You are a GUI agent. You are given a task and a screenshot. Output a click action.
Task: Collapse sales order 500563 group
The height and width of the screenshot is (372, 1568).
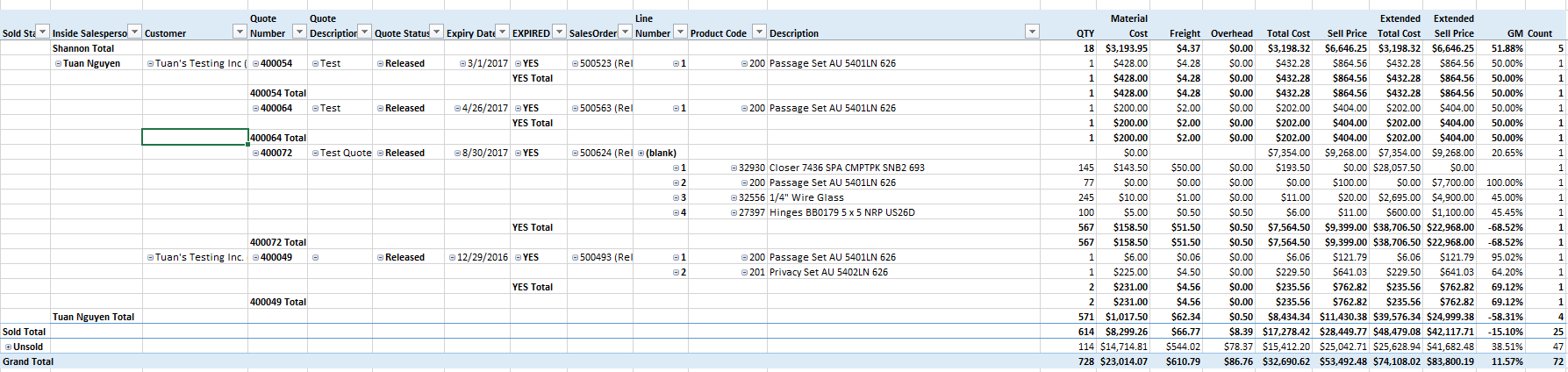(x=575, y=109)
